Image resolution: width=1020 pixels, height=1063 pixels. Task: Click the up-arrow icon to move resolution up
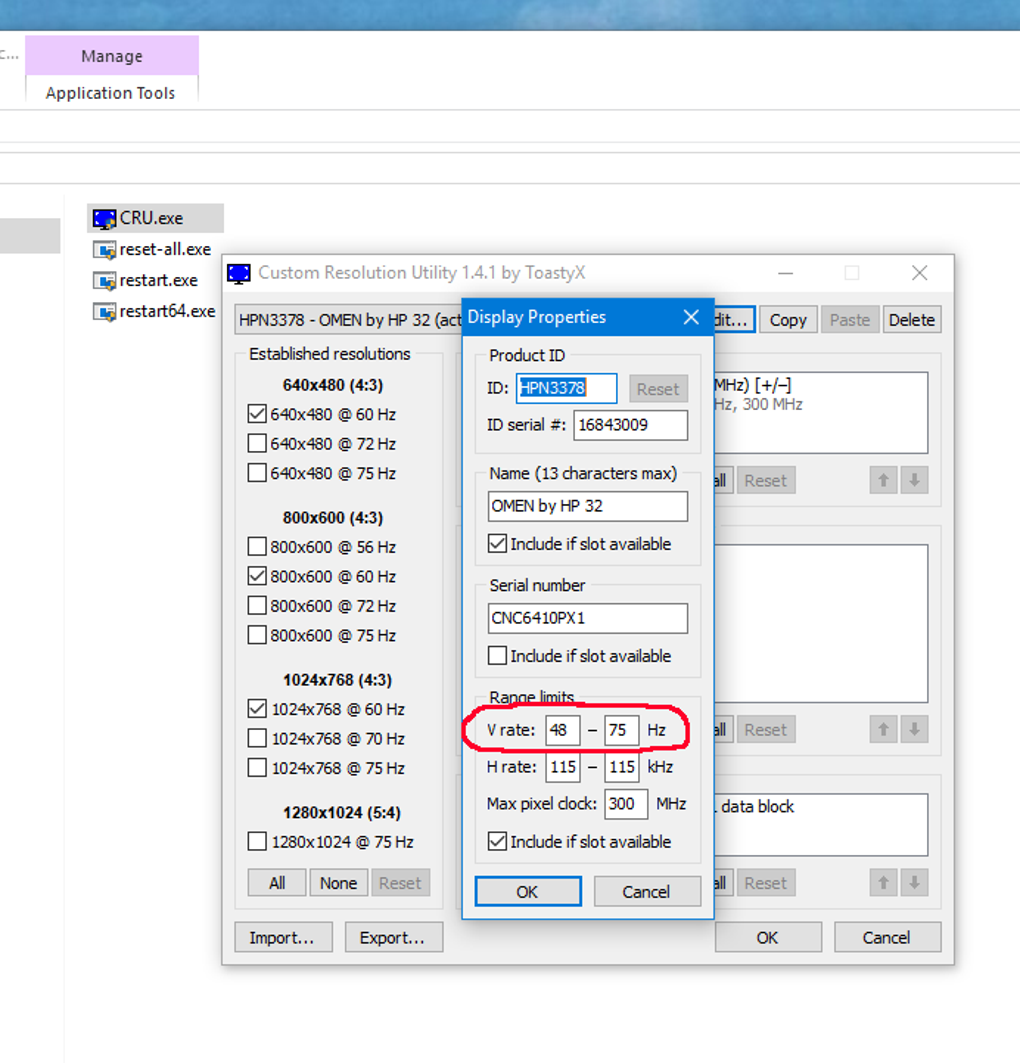pyautogui.click(x=883, y=480)
